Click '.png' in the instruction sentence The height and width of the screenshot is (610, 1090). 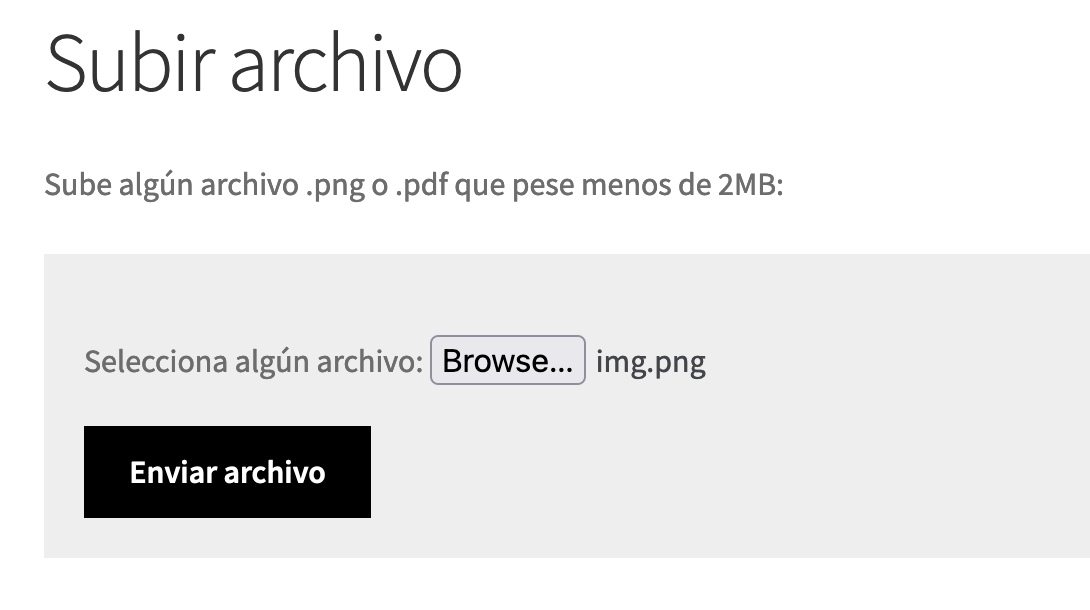(x=335, y=186)
